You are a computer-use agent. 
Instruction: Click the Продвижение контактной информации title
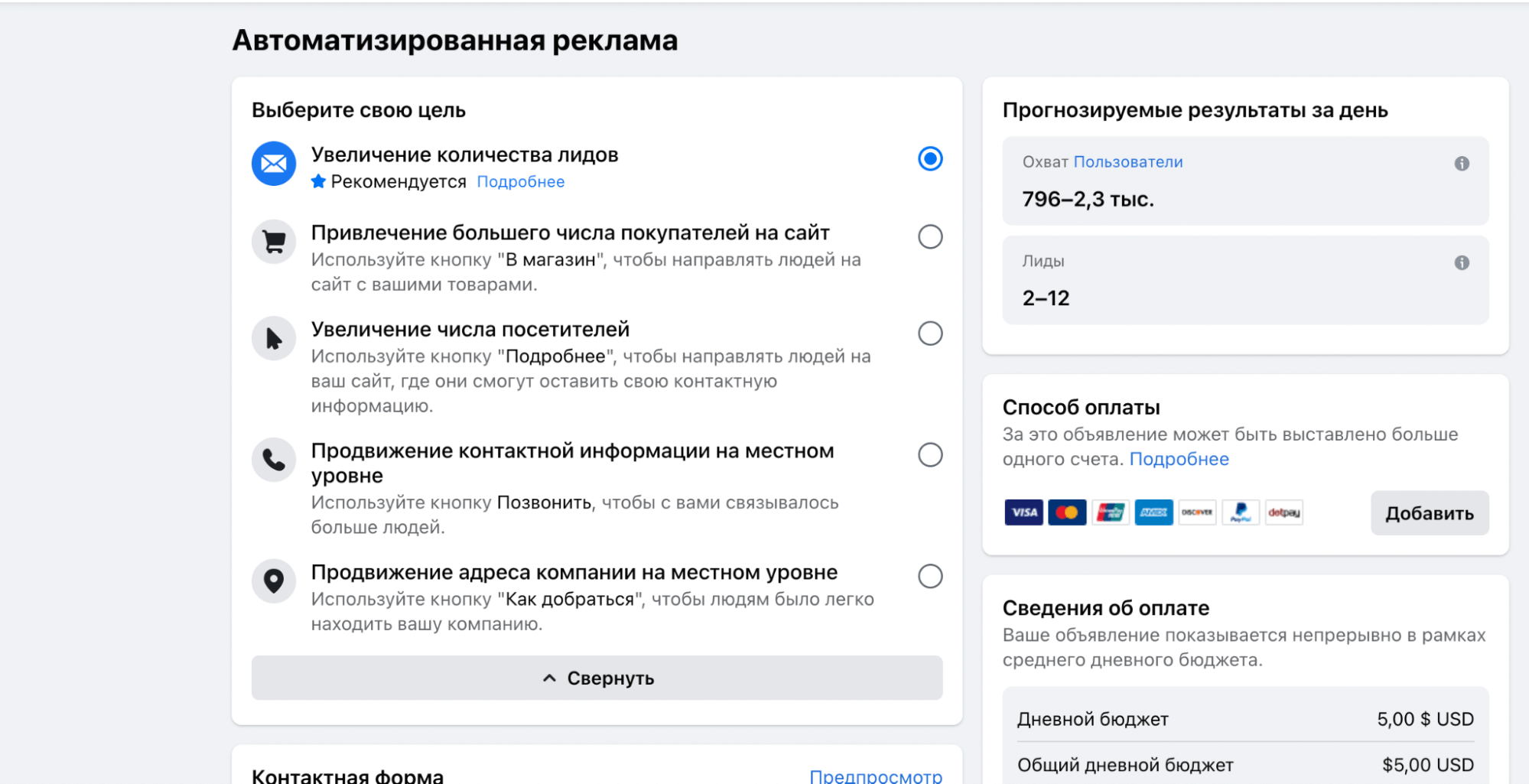pos(572,463)
